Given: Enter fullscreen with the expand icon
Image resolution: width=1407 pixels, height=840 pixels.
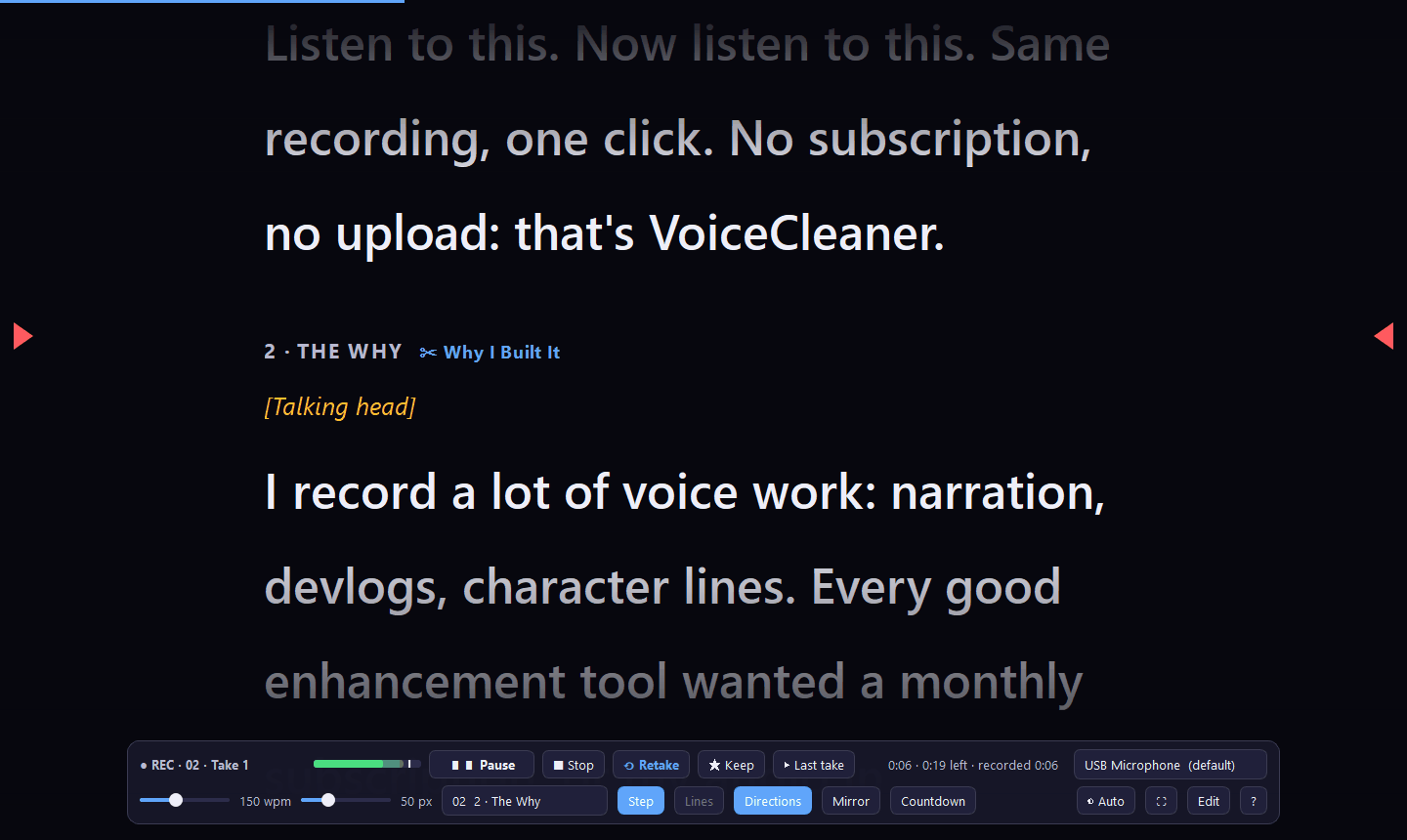Looking at the screenshot, I should click(x=1161, y=801).
